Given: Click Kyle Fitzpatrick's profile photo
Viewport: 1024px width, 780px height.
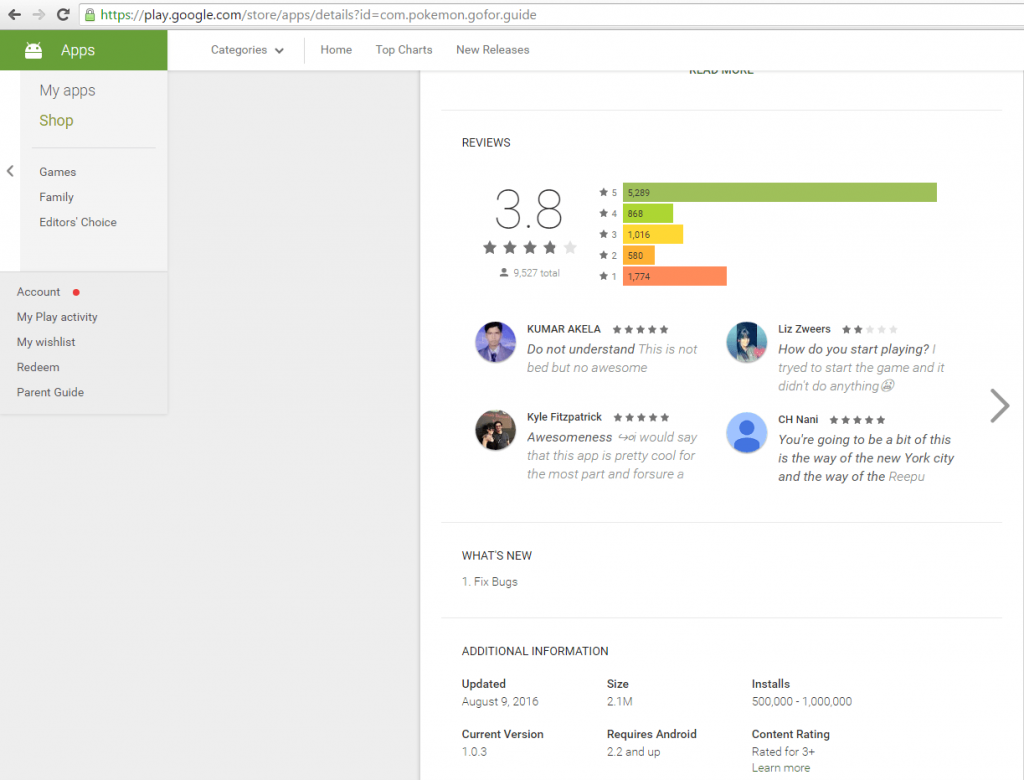Looking at the screenshot, I should (496, 430).
